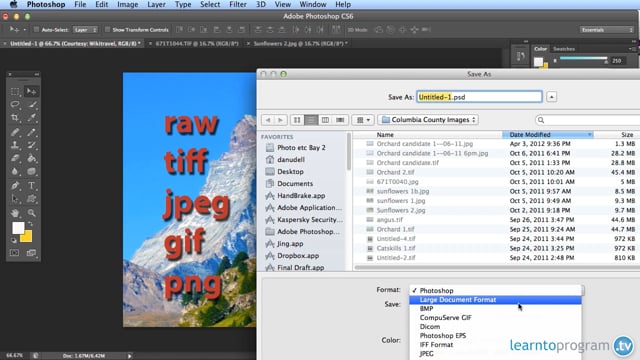The height and width of the screenshot is (360, 640).
Task: Select the Pen tool
Action: tap(15, 186)
